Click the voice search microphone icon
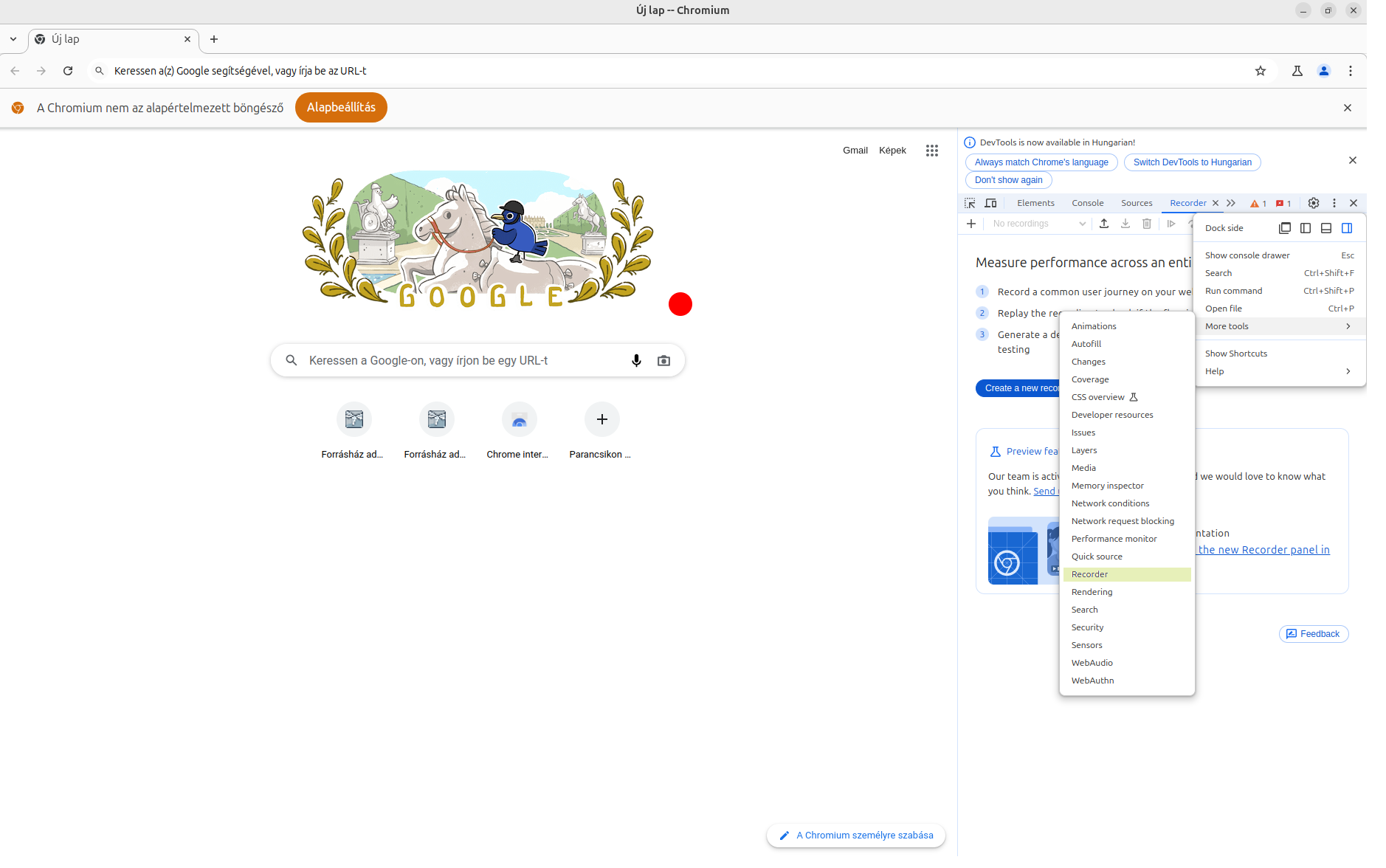The width and height of the screenshot is (1386, 868). click(x=636, y=360)
